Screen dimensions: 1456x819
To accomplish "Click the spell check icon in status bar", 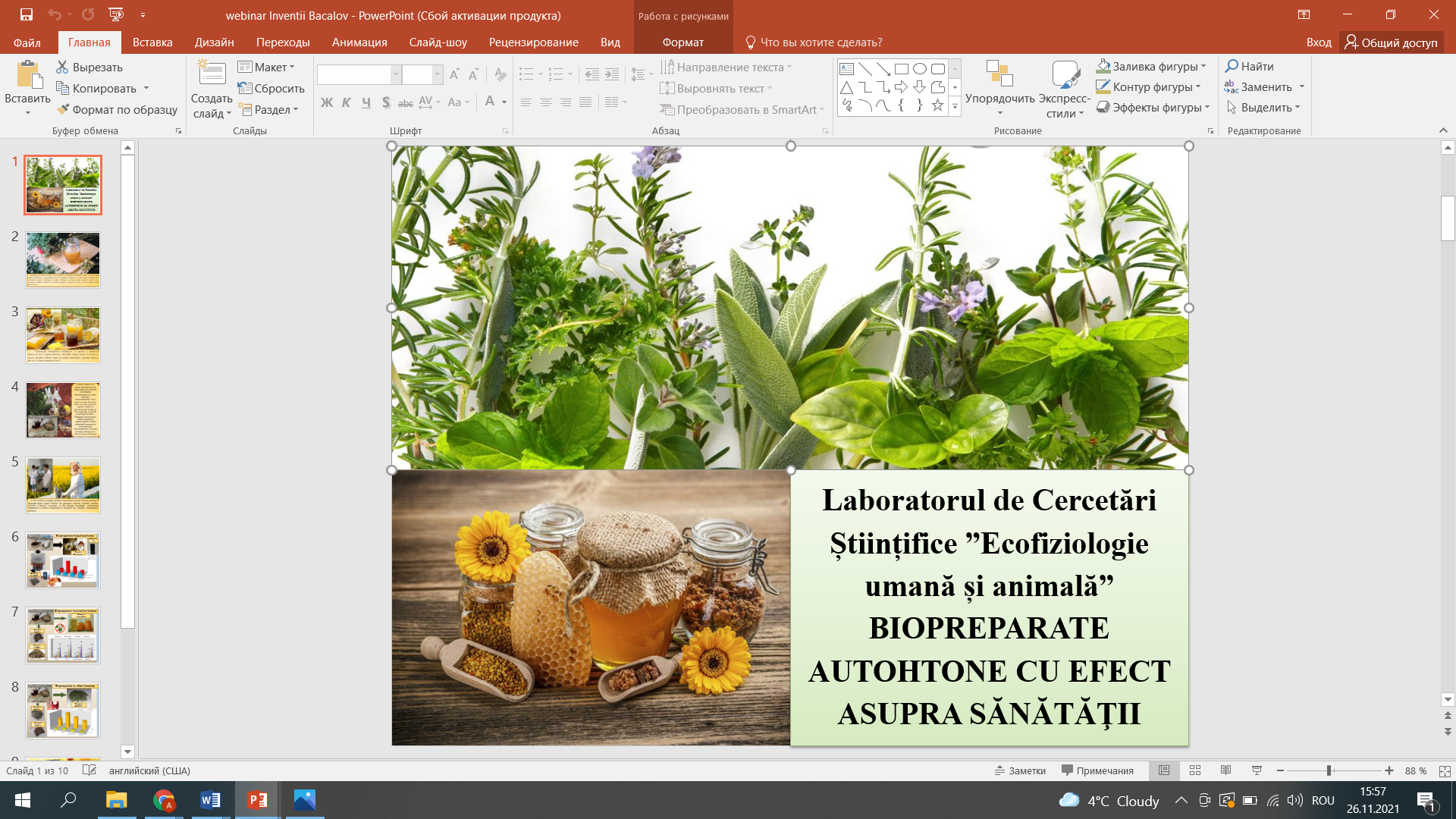I will point(89,770).
